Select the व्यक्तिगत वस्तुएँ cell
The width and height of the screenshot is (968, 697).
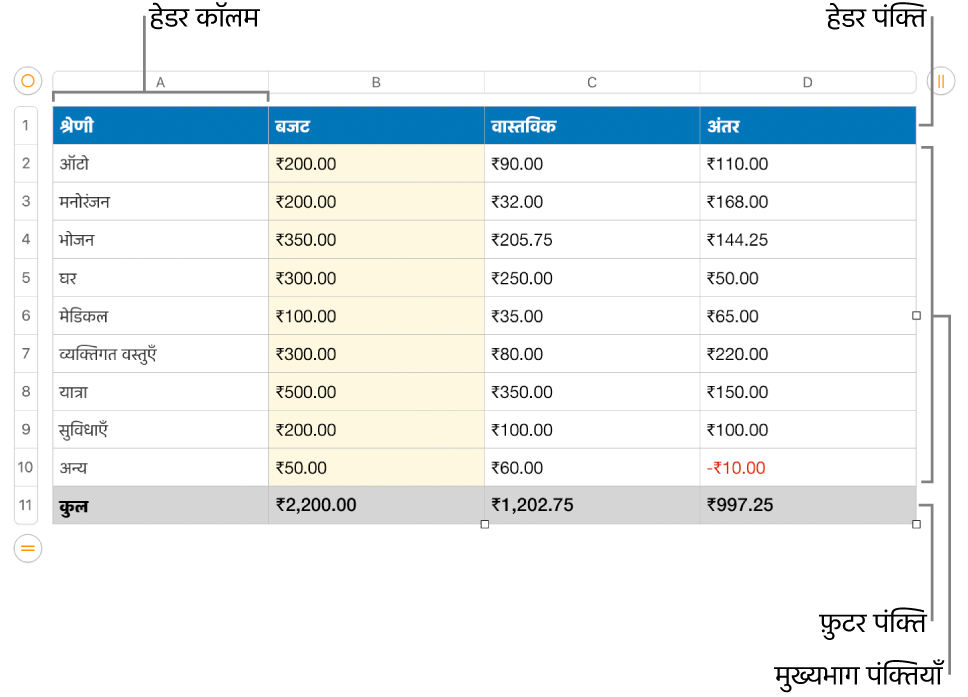(161, 354)
